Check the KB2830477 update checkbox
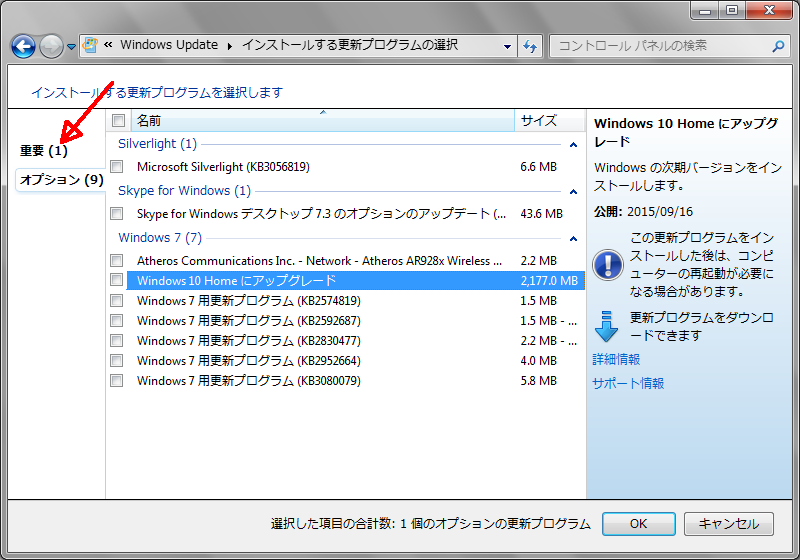 (117, 340)
